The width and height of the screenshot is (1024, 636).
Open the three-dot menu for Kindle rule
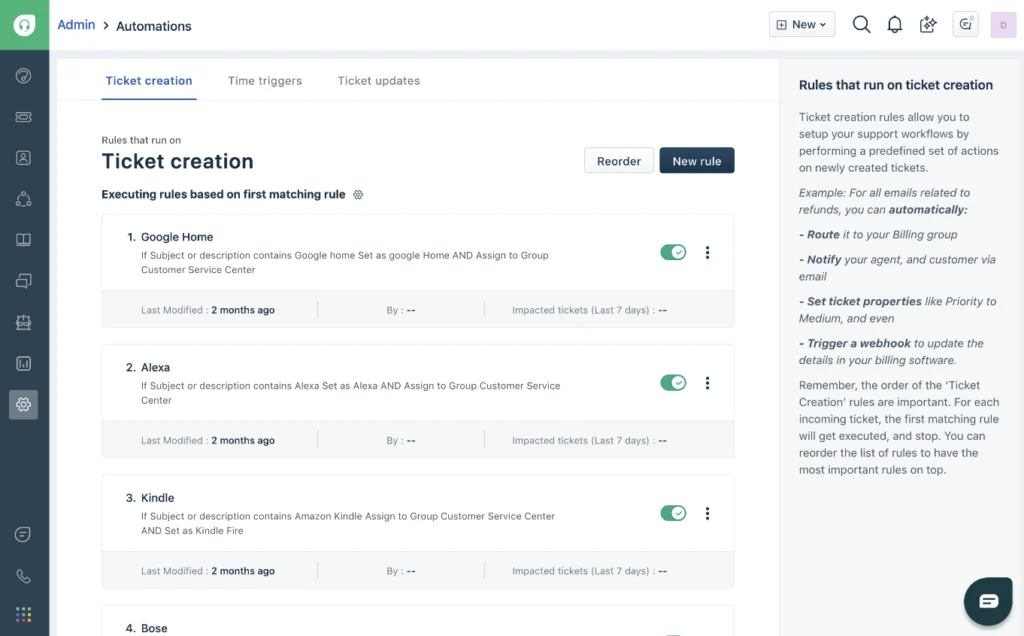click(x=707, y=513)
